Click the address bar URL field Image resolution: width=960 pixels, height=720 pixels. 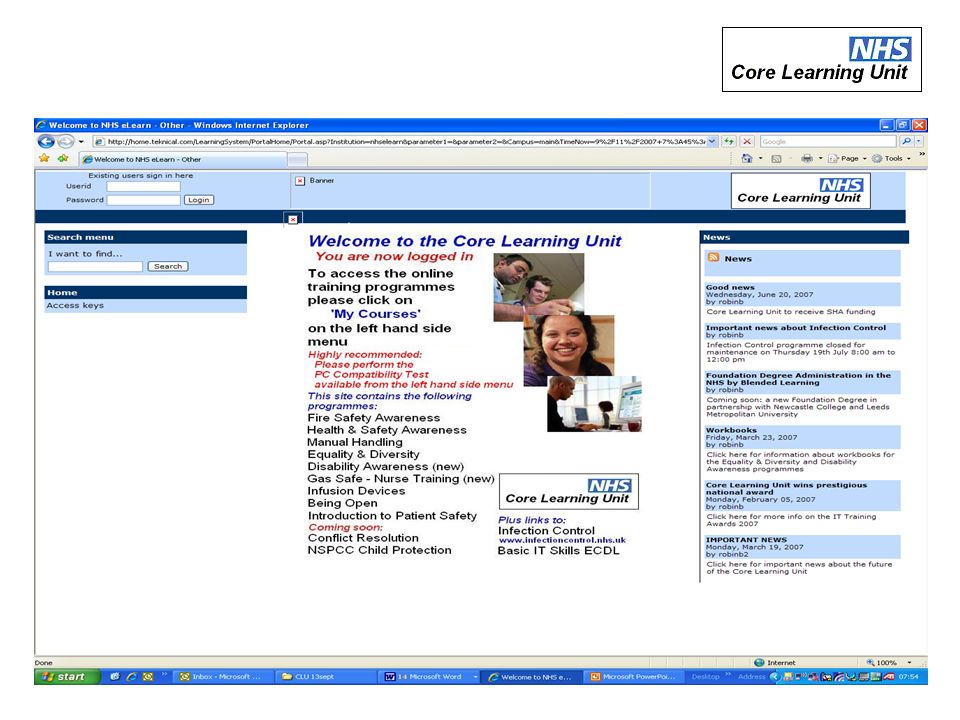click(399, 141)
